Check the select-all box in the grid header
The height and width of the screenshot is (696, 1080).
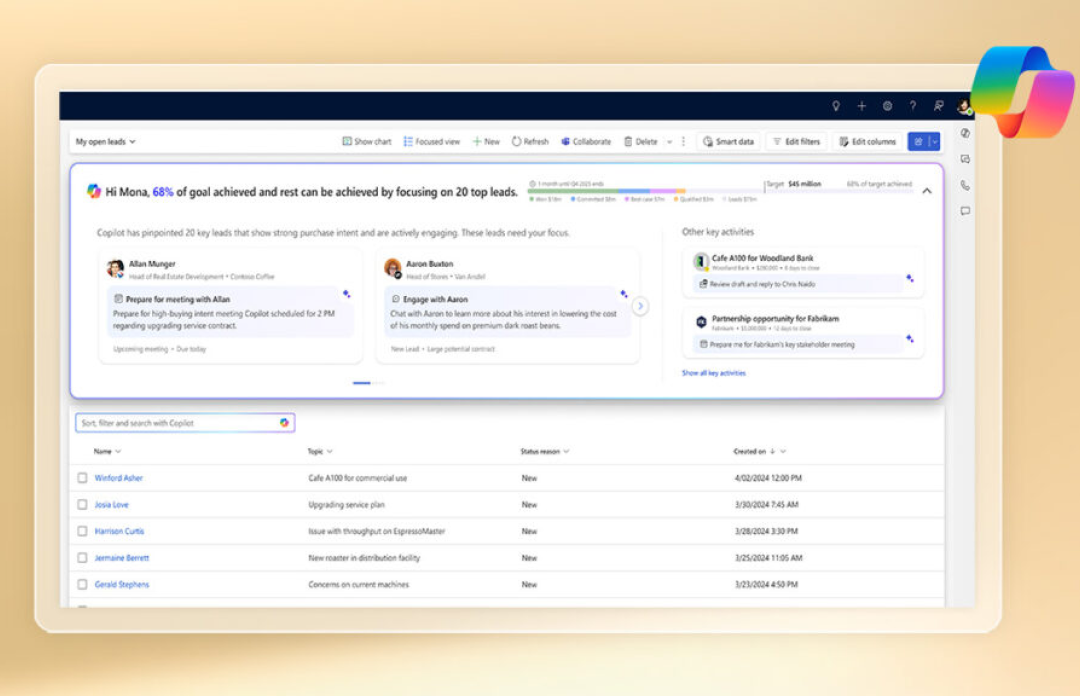pyautogui.click(x=83, y=451)
